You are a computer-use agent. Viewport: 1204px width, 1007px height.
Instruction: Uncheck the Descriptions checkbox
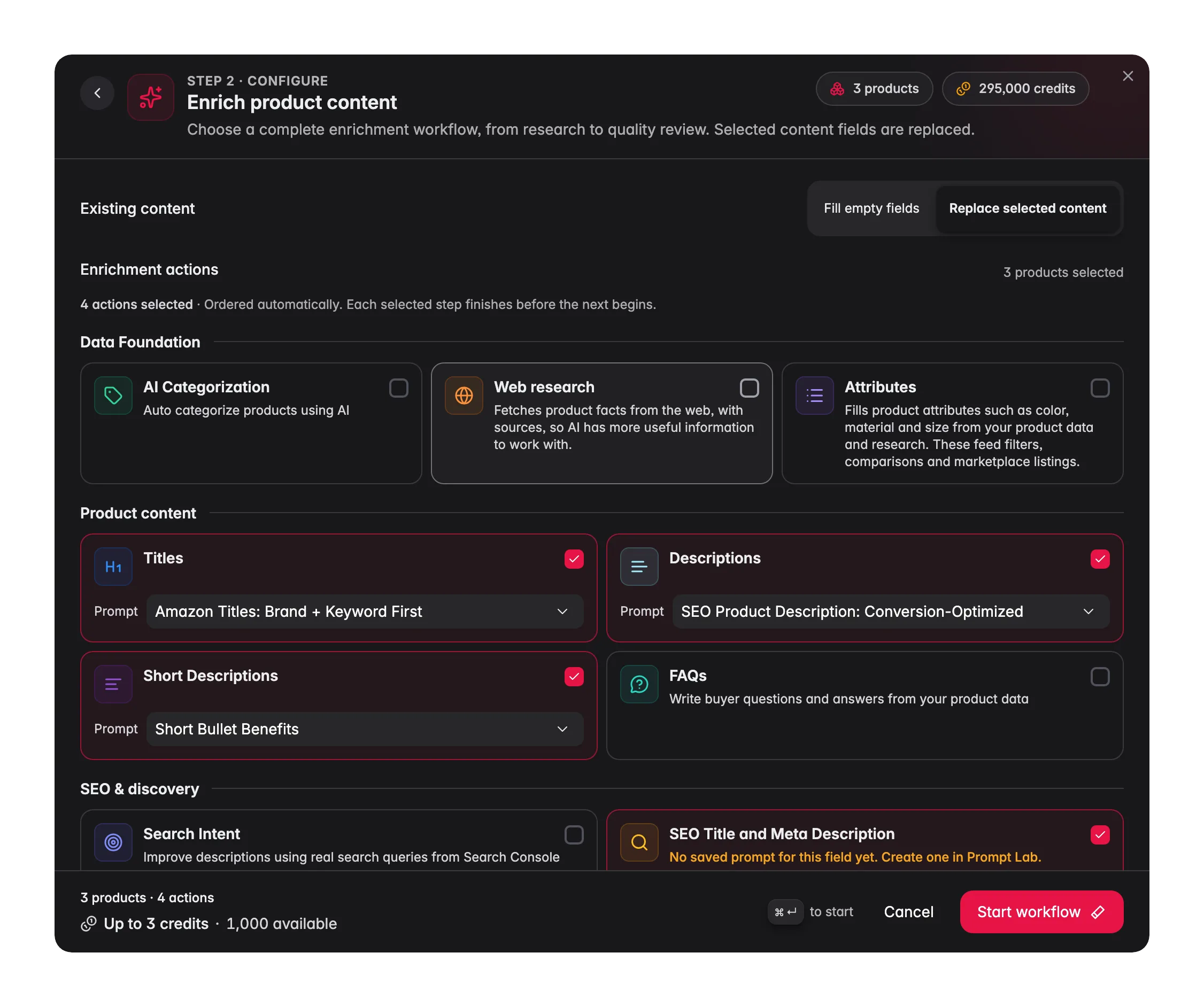(1100, 559)
